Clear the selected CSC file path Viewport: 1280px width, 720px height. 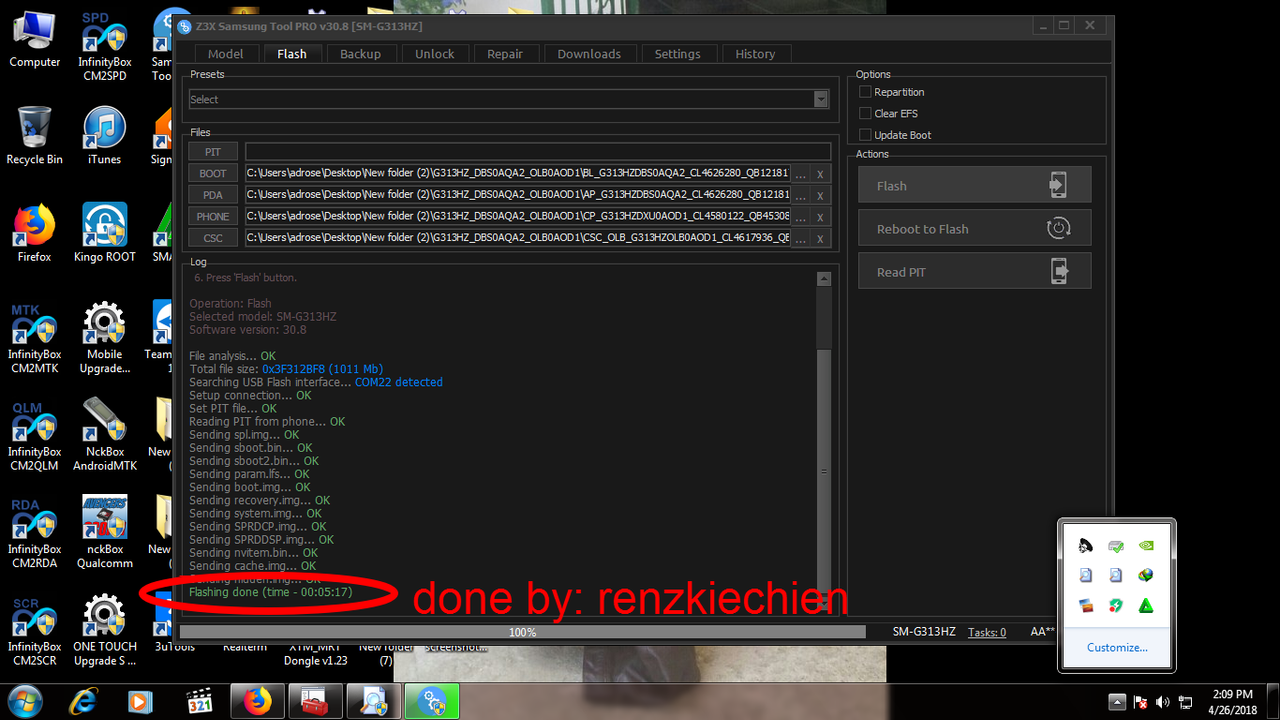coord(819,238)
